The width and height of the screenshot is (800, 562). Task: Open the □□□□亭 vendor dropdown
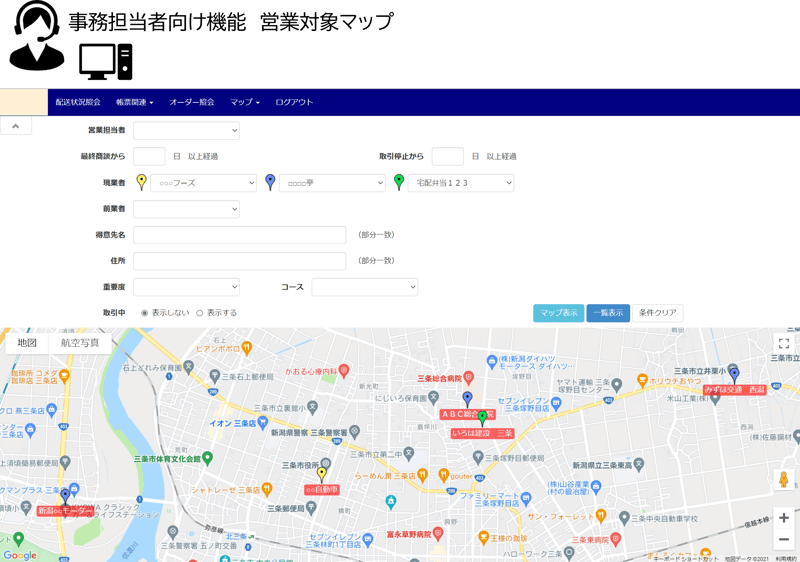click(332, 183)
